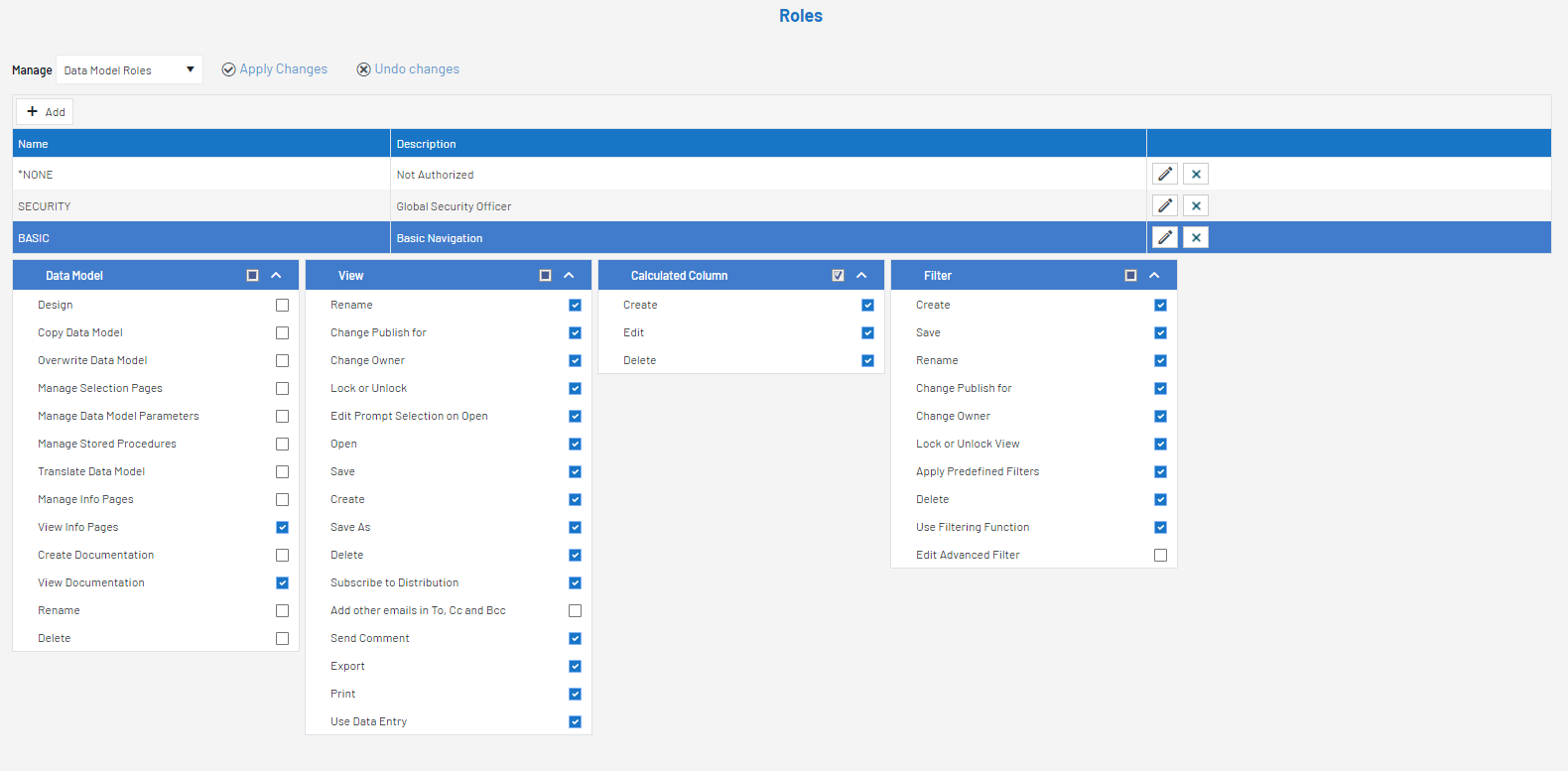1568x771 pixels.
Task: Enable the Design permission checkbox
Action: (x=283, y=306)
